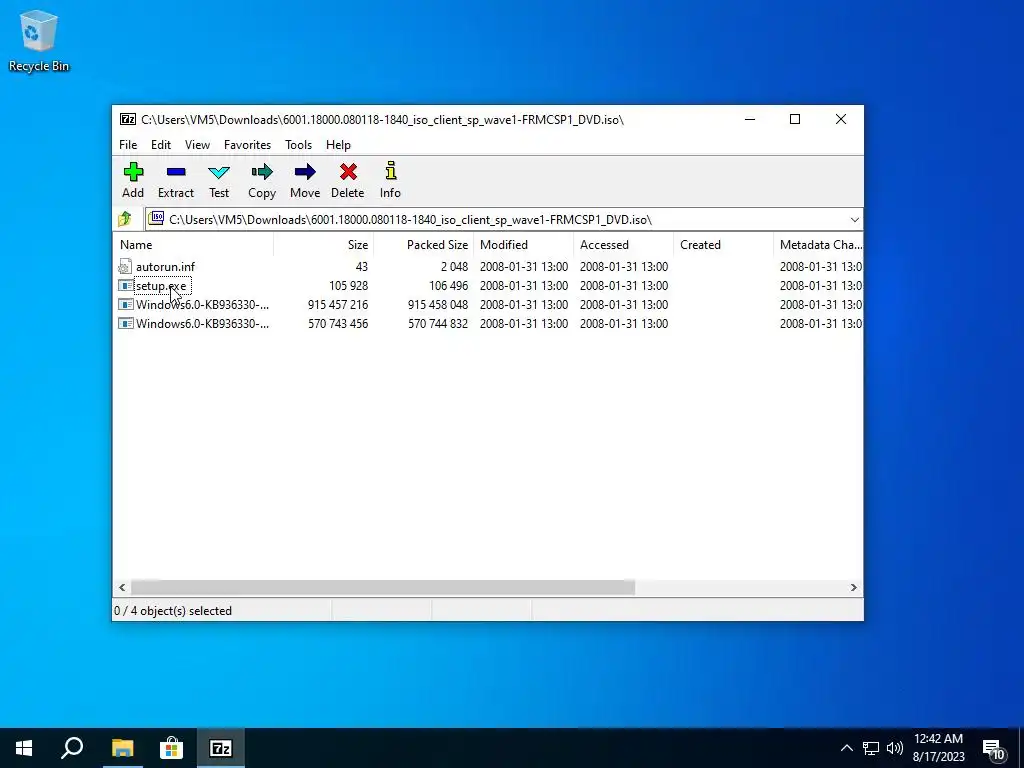Select the autorun.inf file name
This screenshot has height=768, width=1024.
point(165,266)
